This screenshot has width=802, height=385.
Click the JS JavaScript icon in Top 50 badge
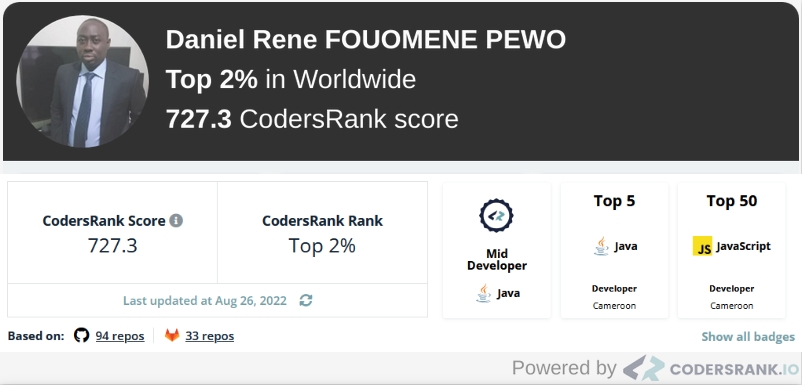click(x=702, y=246)
